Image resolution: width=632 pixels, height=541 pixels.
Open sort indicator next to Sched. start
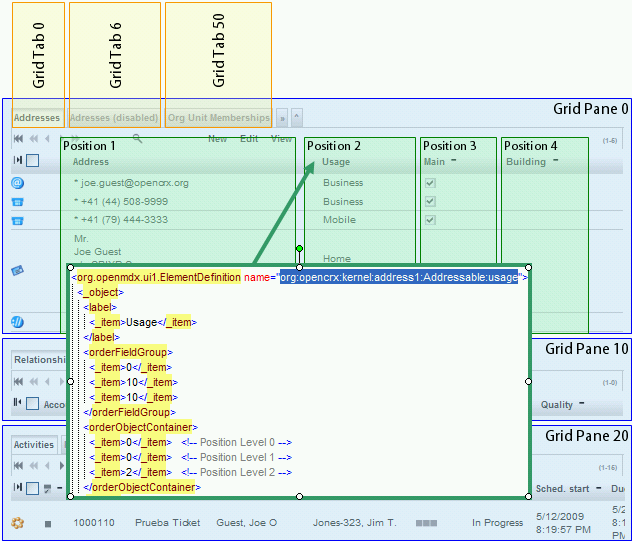point(599,488)
